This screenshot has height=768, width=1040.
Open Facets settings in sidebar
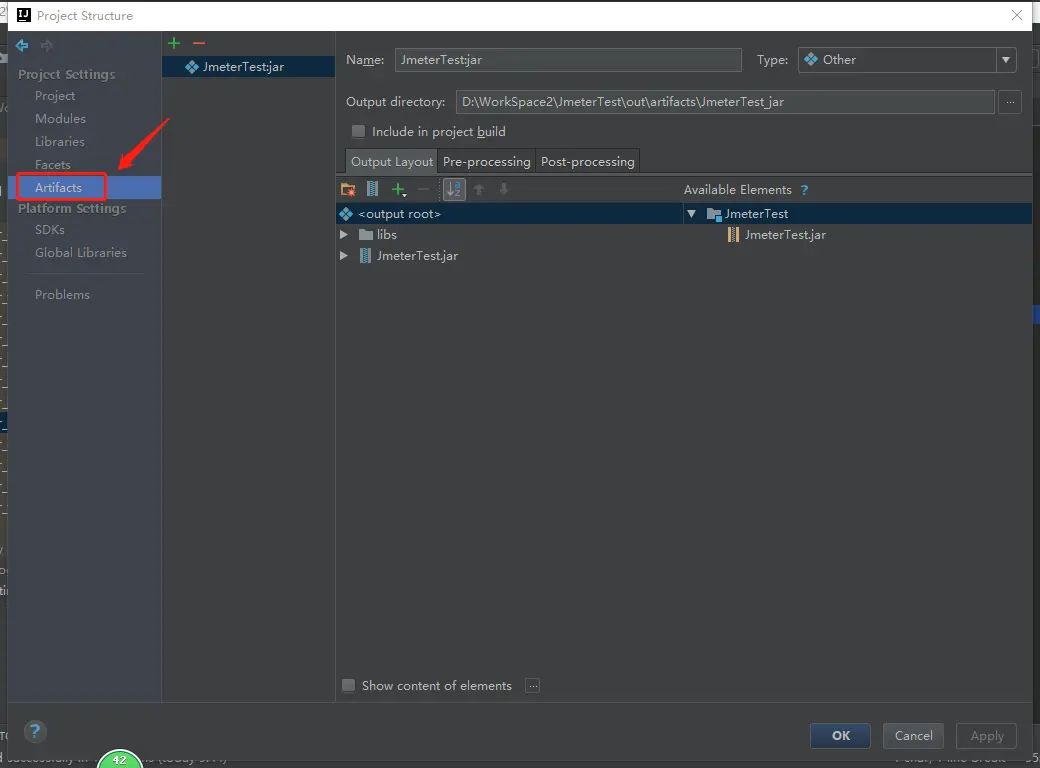[52, 164]
